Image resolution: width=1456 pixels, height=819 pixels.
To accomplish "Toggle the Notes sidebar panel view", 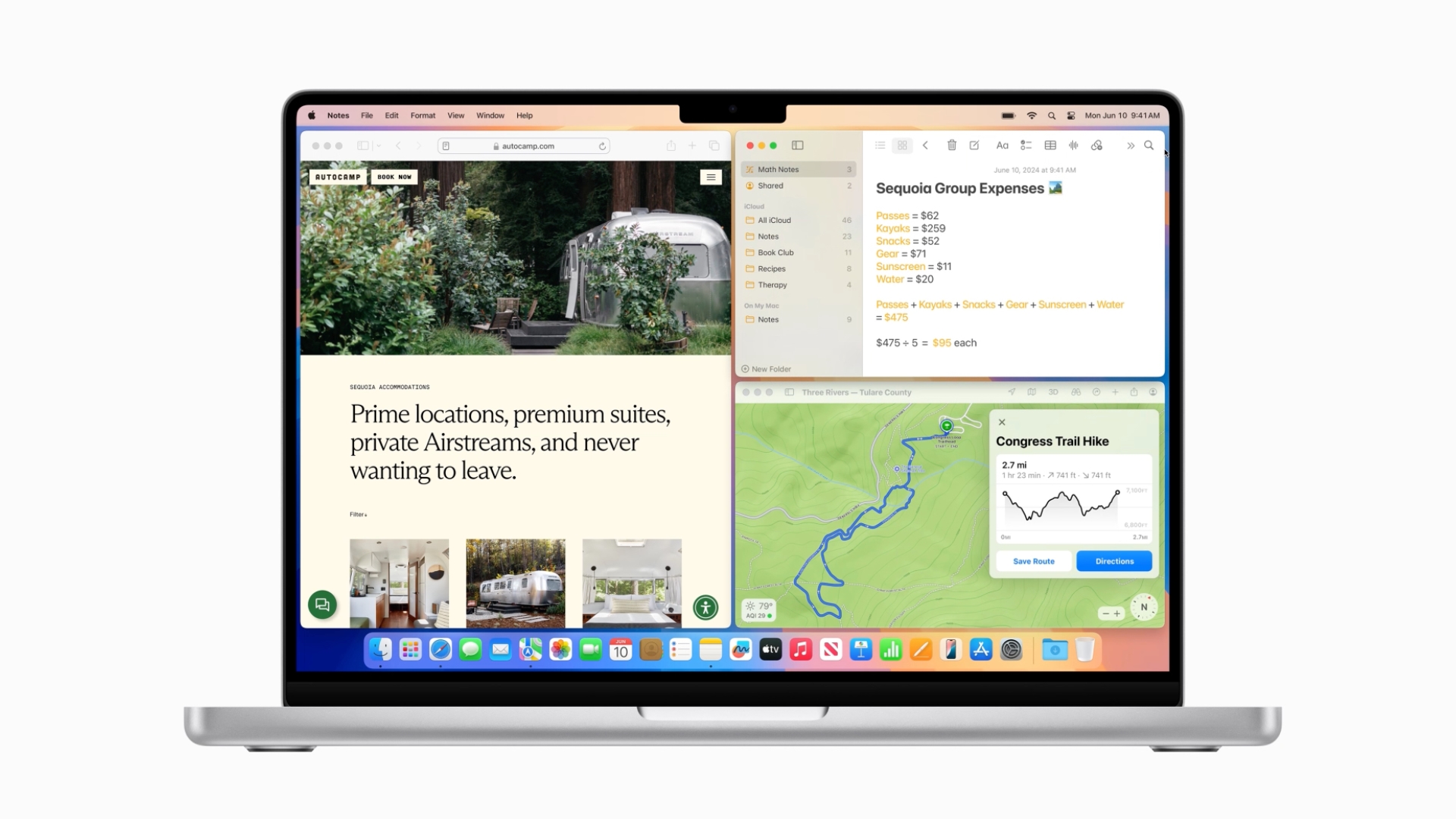I will click(797, 145).
